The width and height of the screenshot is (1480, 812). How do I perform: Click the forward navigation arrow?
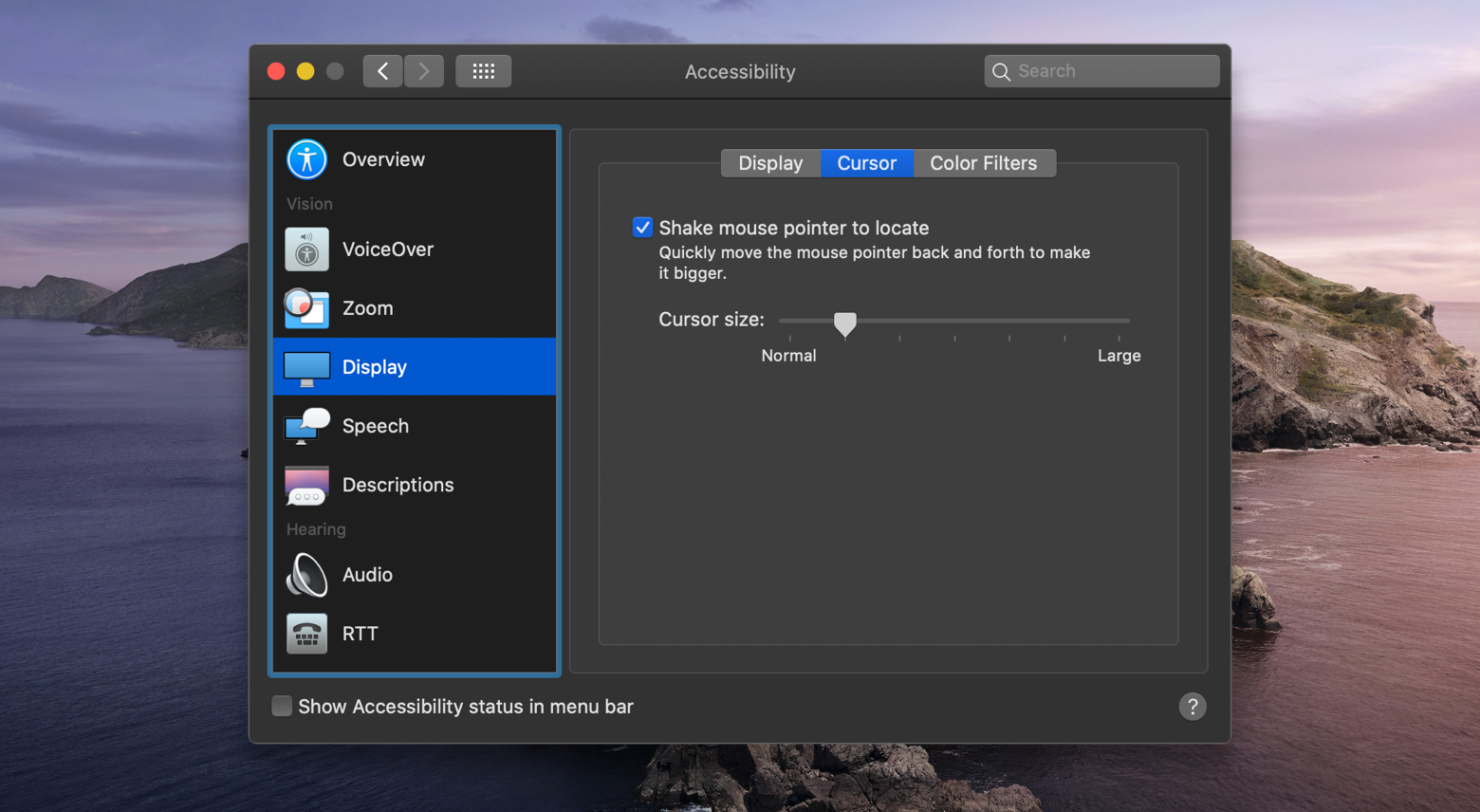(x=423, y=70)
